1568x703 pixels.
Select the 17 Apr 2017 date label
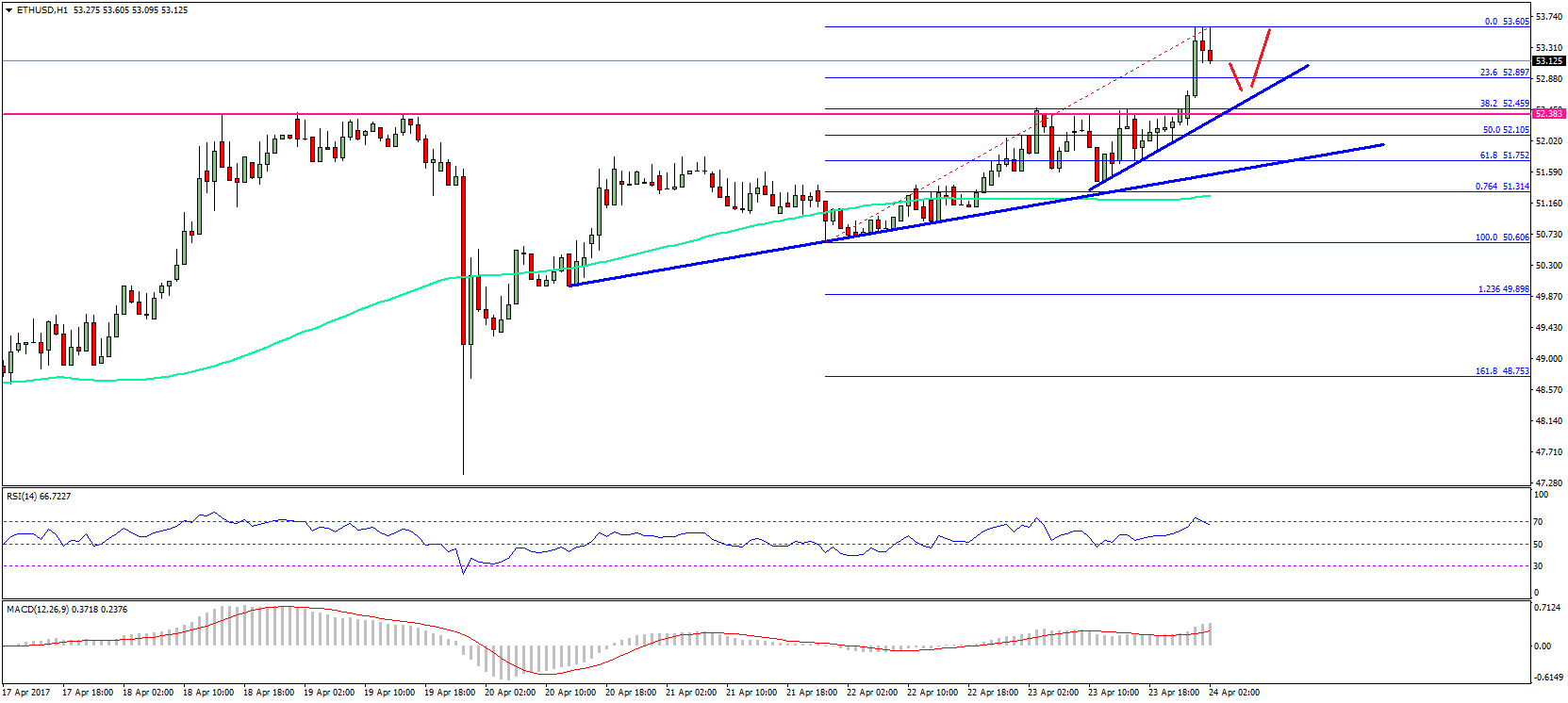[26, 693]
